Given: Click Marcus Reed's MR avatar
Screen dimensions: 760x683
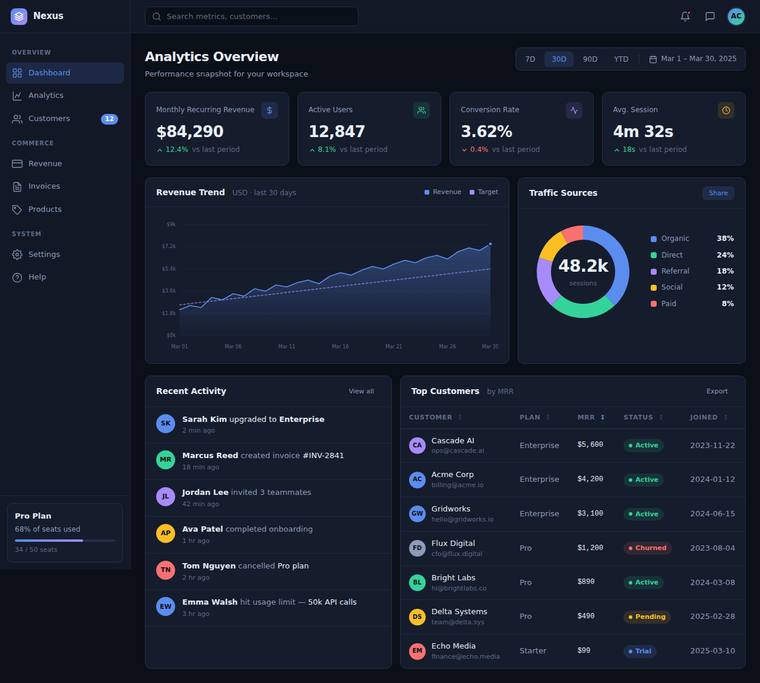Looking at the screenshot, I should (166, 460).
